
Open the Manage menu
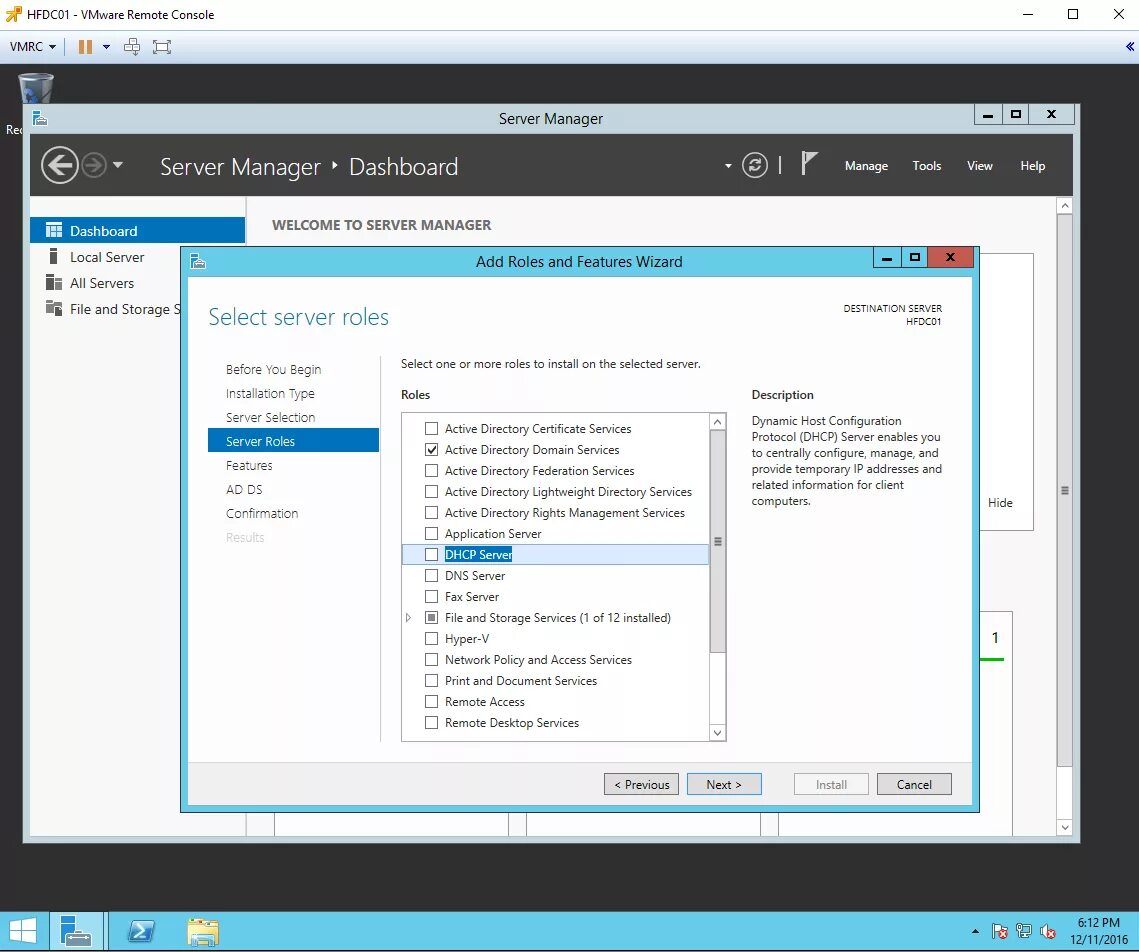coord(866,166)
